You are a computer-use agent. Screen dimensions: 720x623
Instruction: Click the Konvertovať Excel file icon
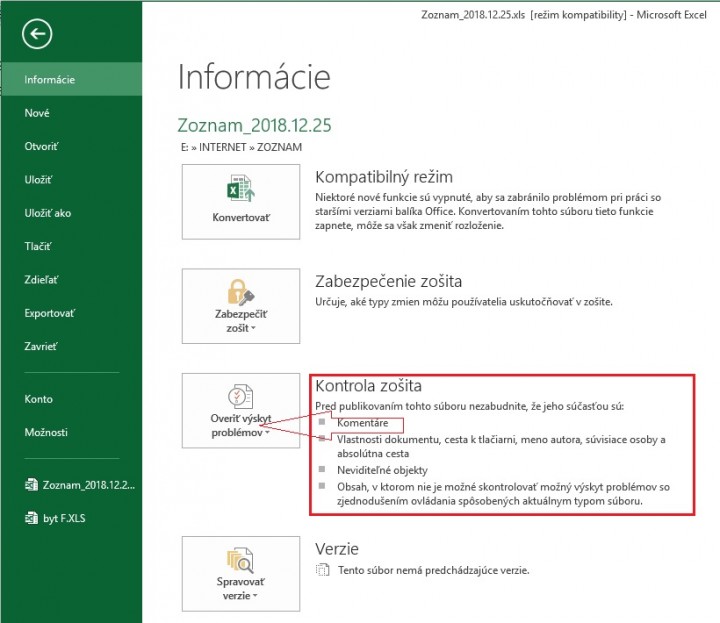240,188
